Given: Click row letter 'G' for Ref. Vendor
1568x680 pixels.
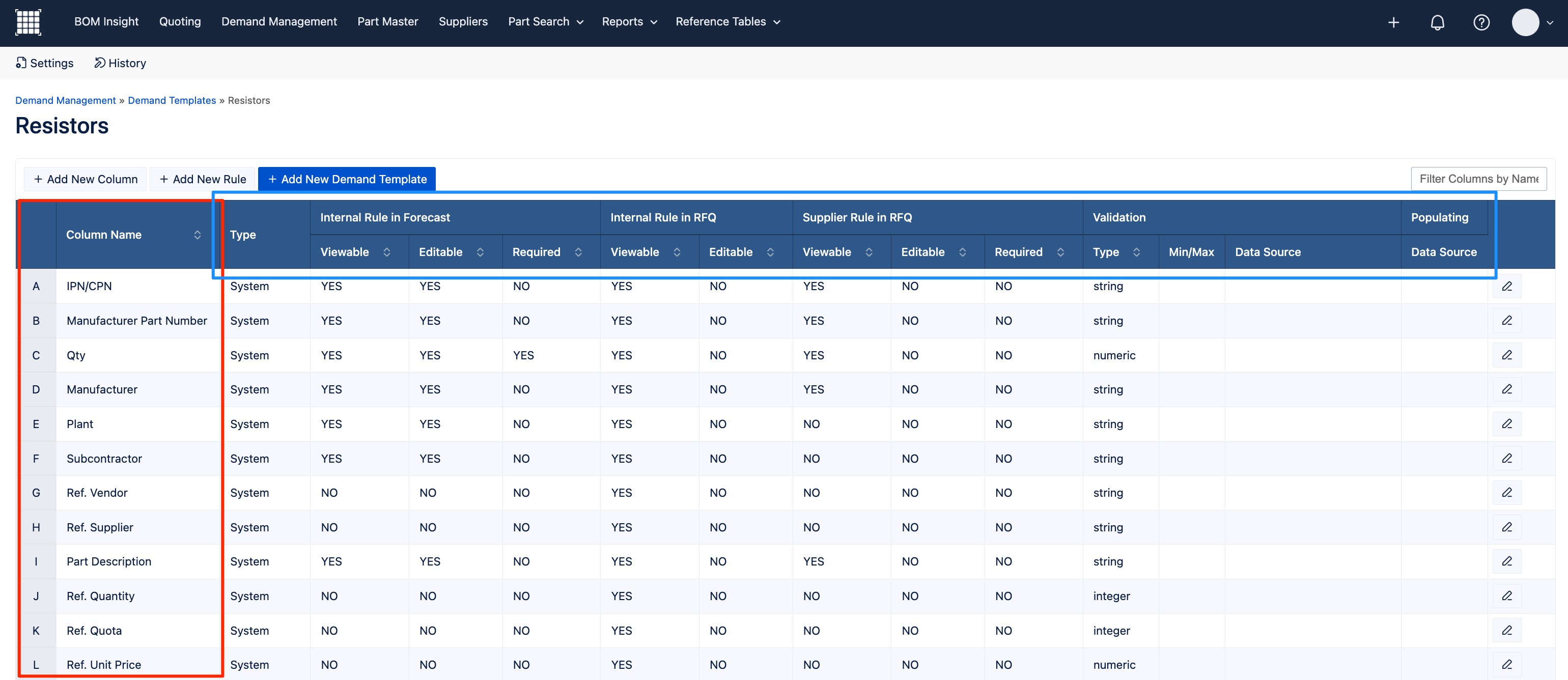Looking at the screenshot, I should (36, 493).
